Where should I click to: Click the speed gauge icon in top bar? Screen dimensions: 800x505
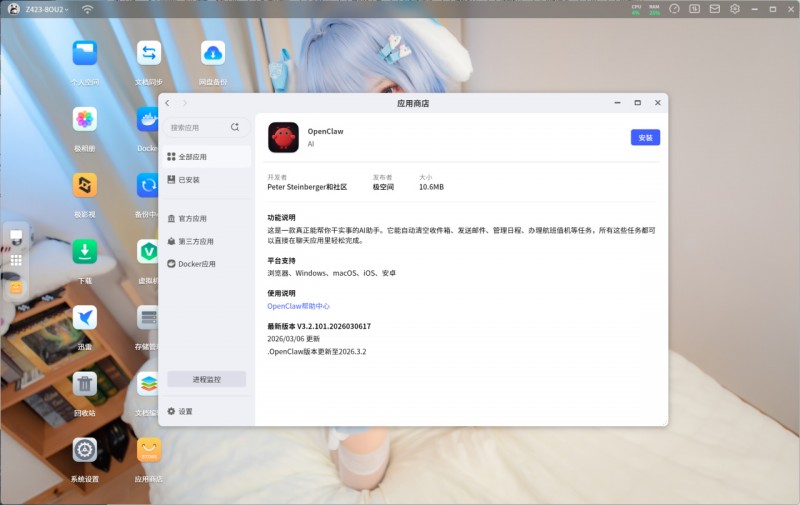point(674,9)
